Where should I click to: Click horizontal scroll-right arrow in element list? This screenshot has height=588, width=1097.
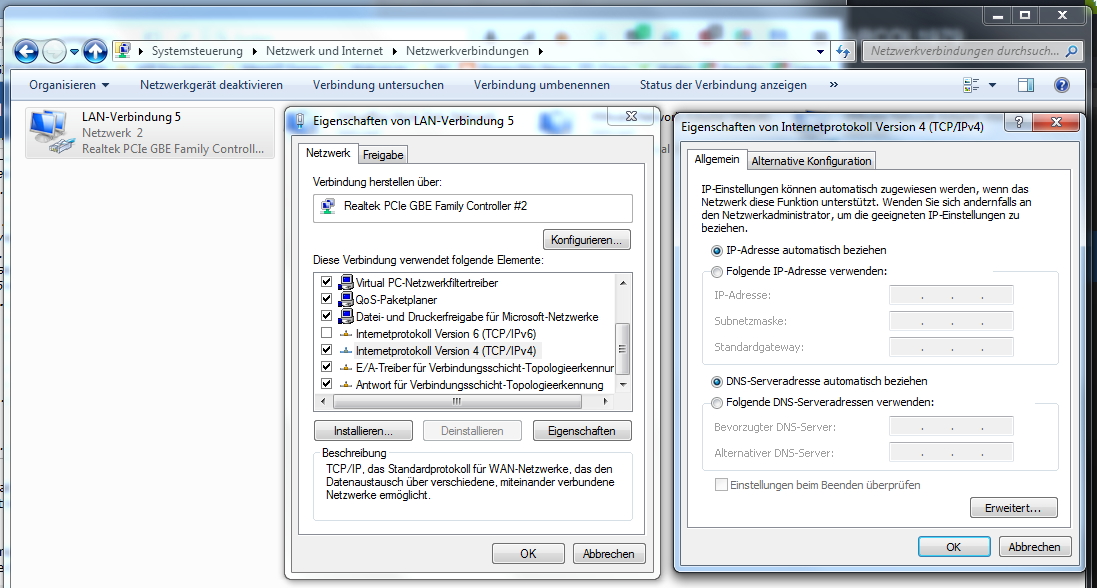[x=606, y=402]
